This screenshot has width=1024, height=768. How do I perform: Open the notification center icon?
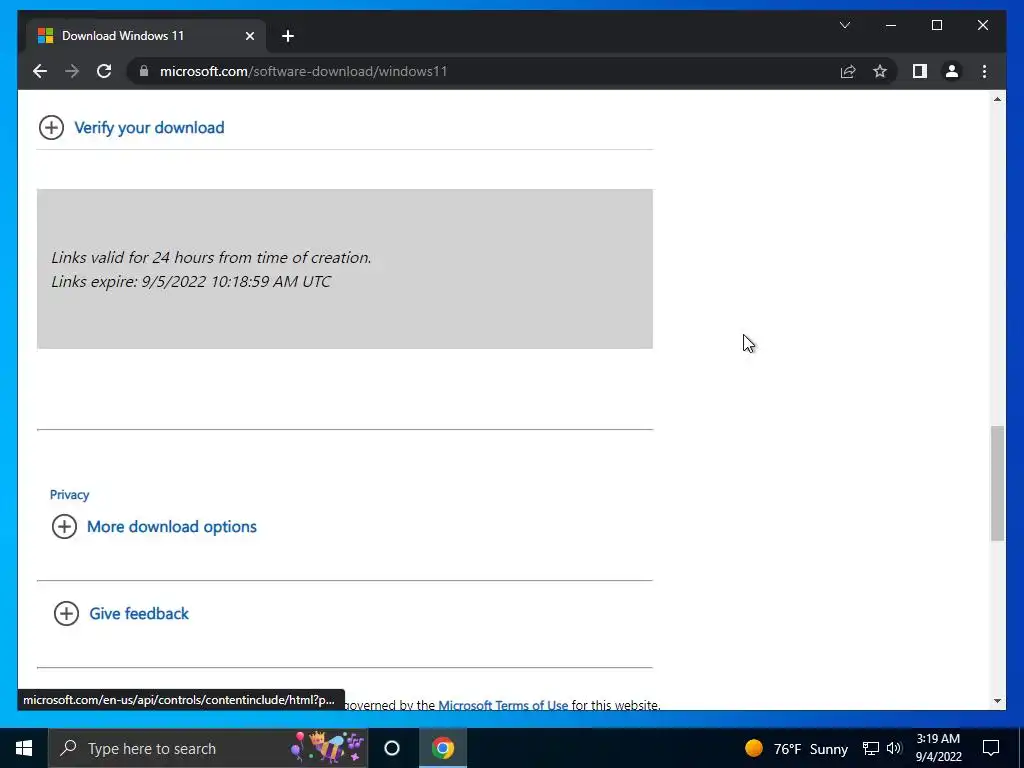coord(991,748)
